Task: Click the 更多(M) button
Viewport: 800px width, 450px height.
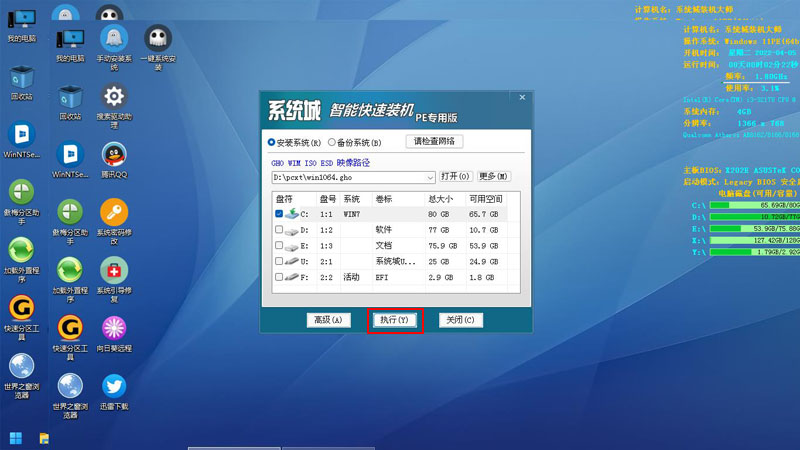Action: pyautogui.click(x=493, y=177)
